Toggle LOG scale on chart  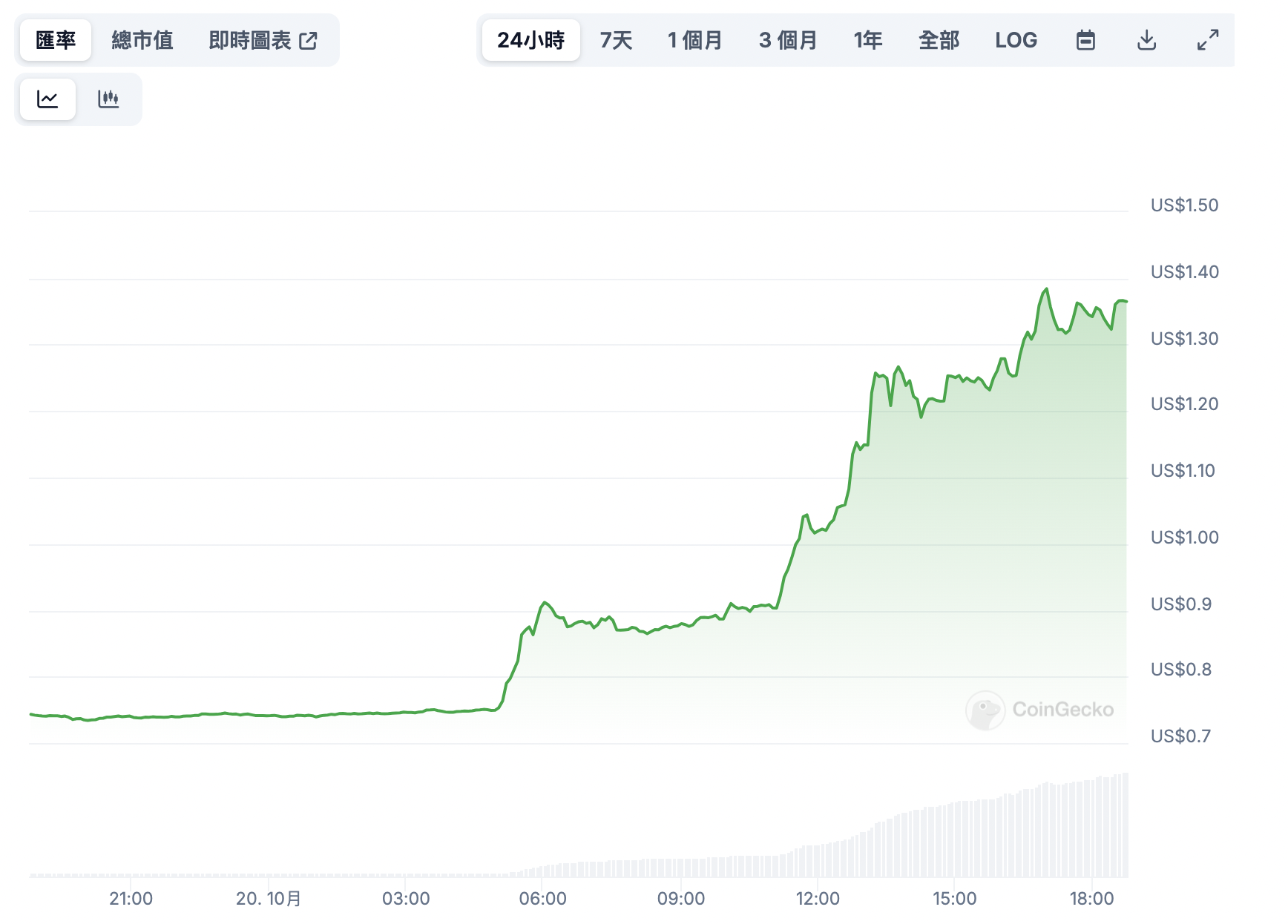[1016, 40]
